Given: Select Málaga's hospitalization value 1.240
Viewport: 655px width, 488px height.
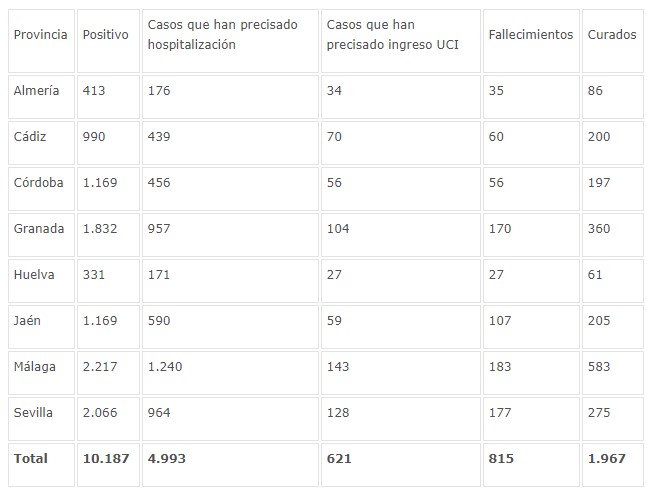Looking at the screenshot, I should 165,366.
